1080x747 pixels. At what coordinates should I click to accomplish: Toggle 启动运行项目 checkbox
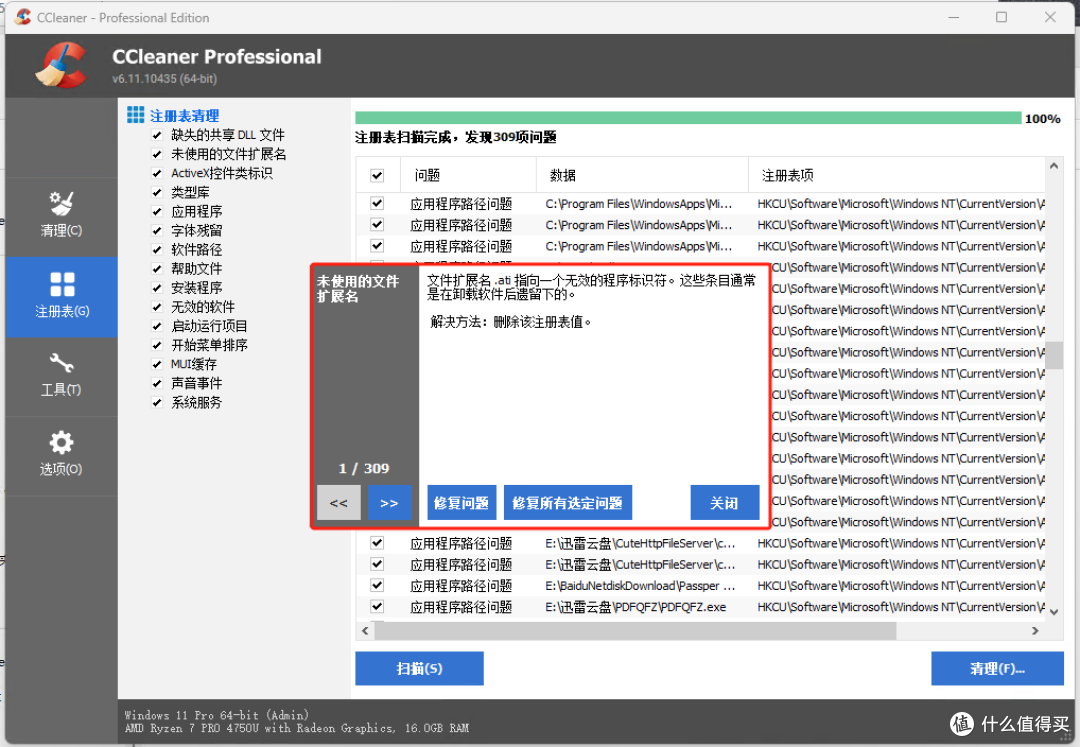click(157, 326)
